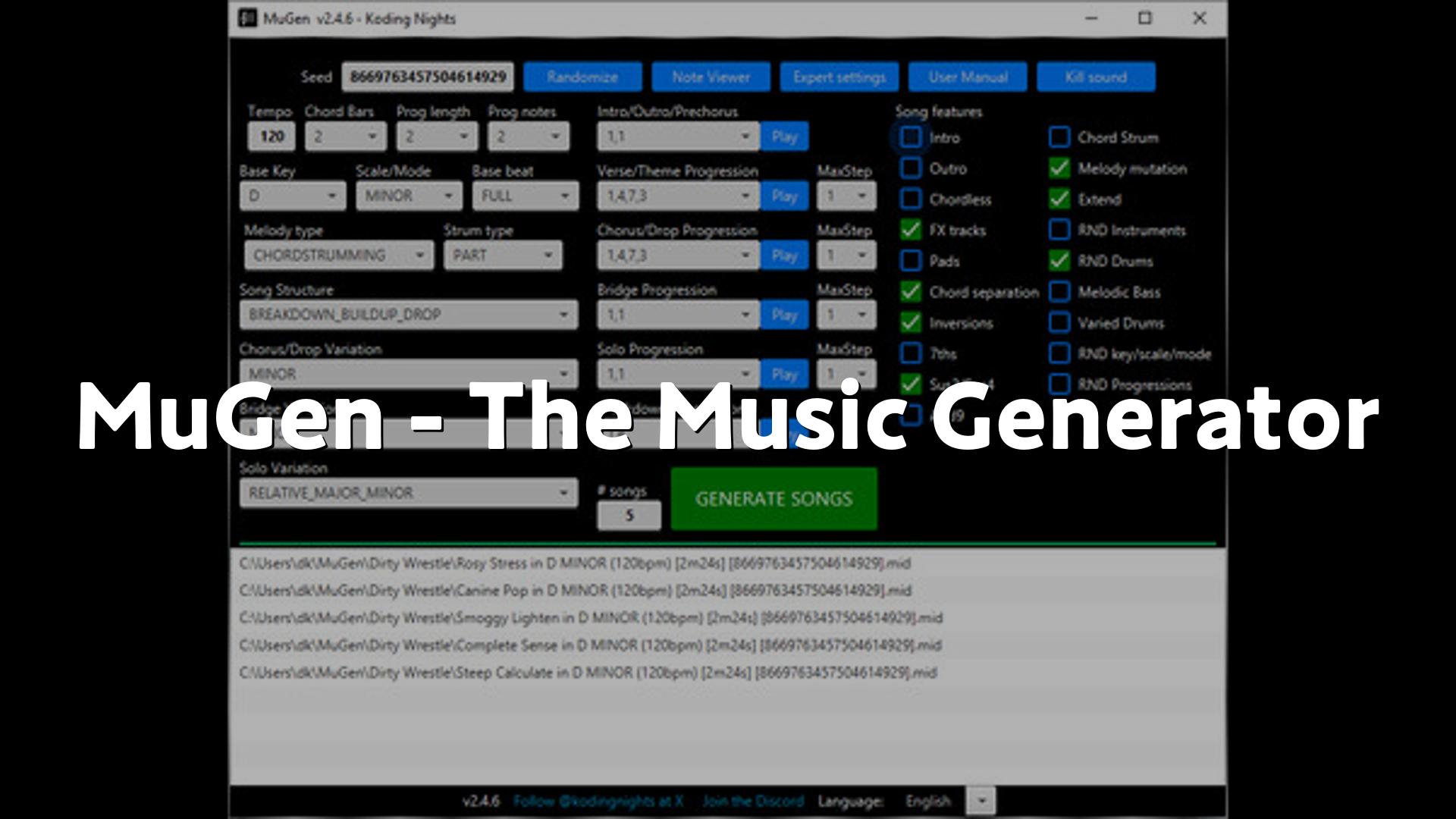Open the Solo Variation dropdown
Screen dimensions: 1456x819
pos(409,493)
